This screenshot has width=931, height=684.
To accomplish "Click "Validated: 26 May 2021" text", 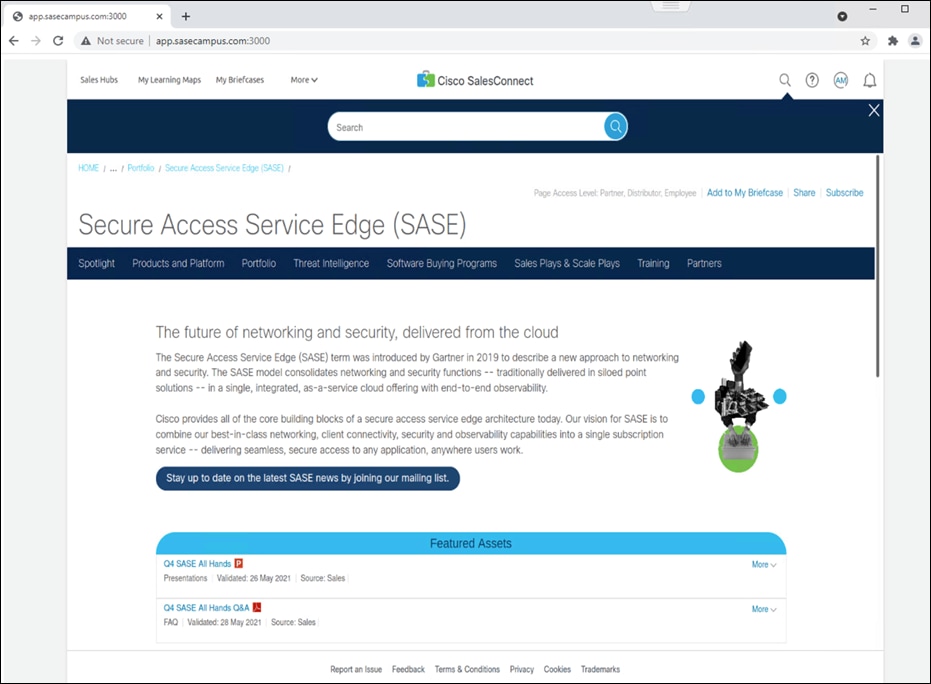I will tap(254, 578).
